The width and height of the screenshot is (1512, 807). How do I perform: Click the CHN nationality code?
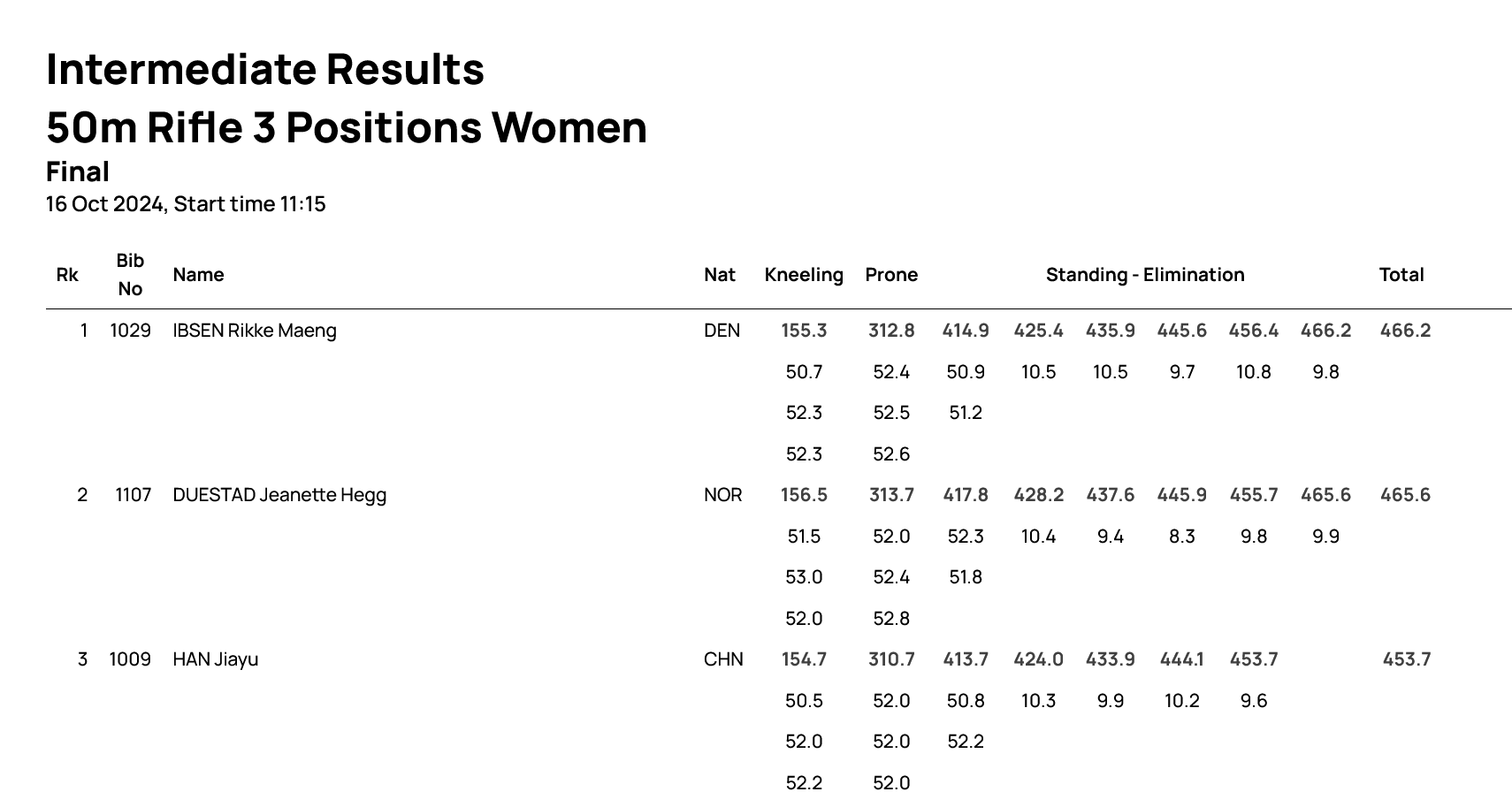click(x=723, y=659)
